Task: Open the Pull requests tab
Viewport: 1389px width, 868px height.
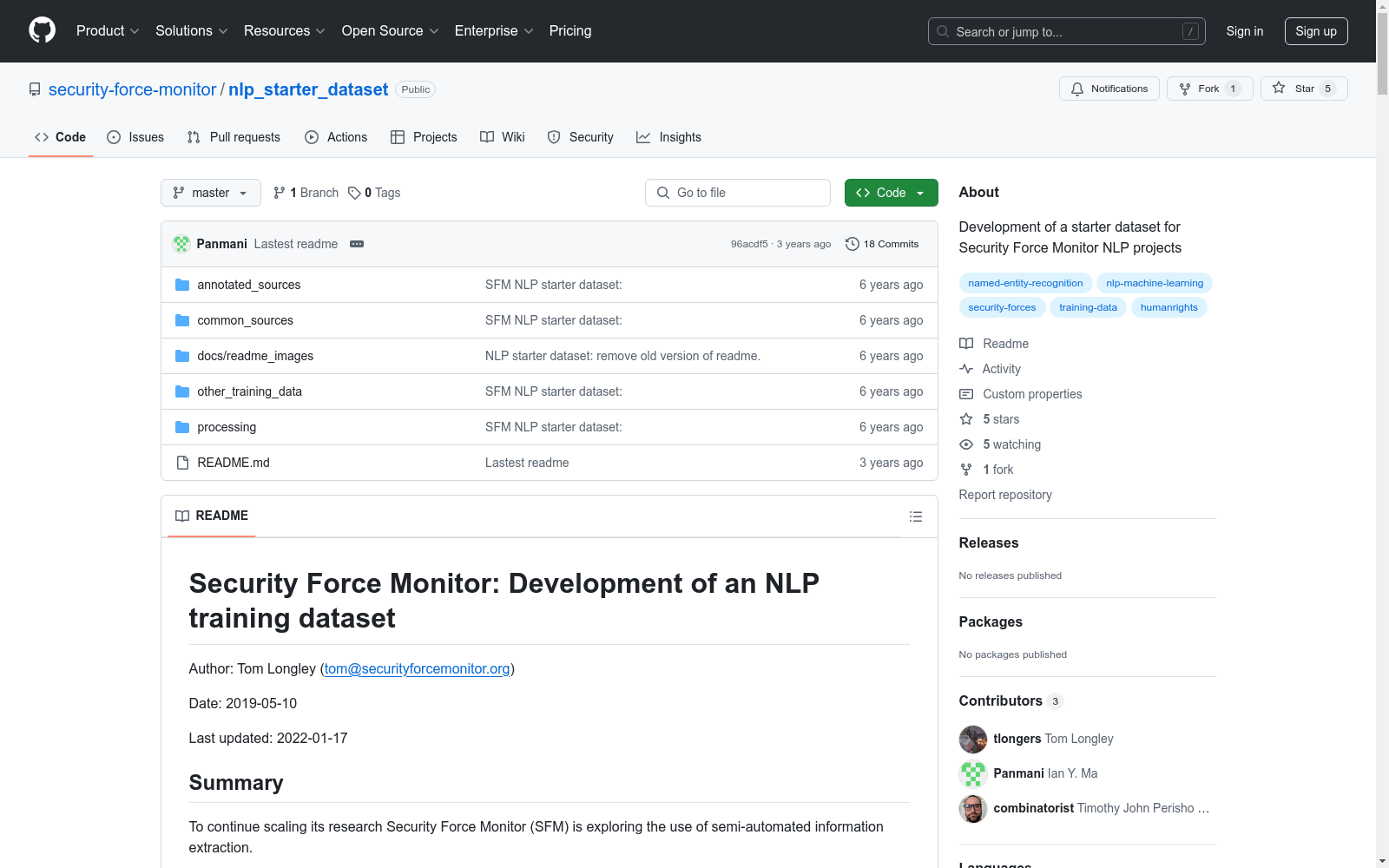Action: (234, 137)
